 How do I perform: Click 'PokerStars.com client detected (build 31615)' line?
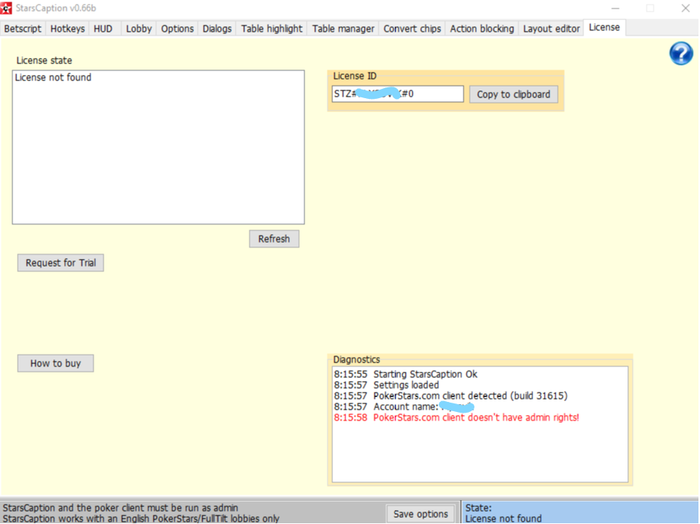tap(450, 395)
